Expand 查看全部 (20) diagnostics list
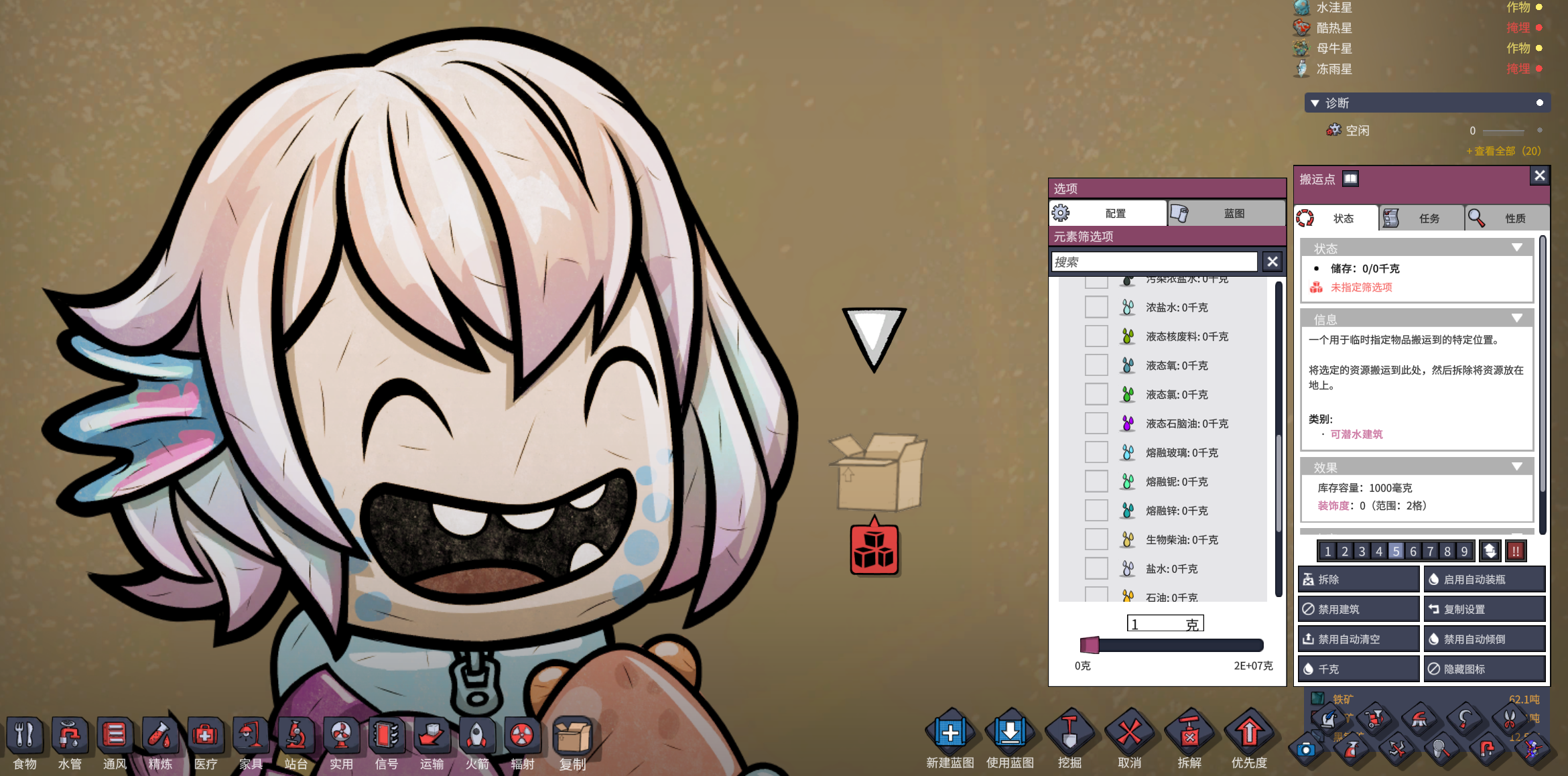The width and height of the screenshot is (1568, 776). point(1504,151)
